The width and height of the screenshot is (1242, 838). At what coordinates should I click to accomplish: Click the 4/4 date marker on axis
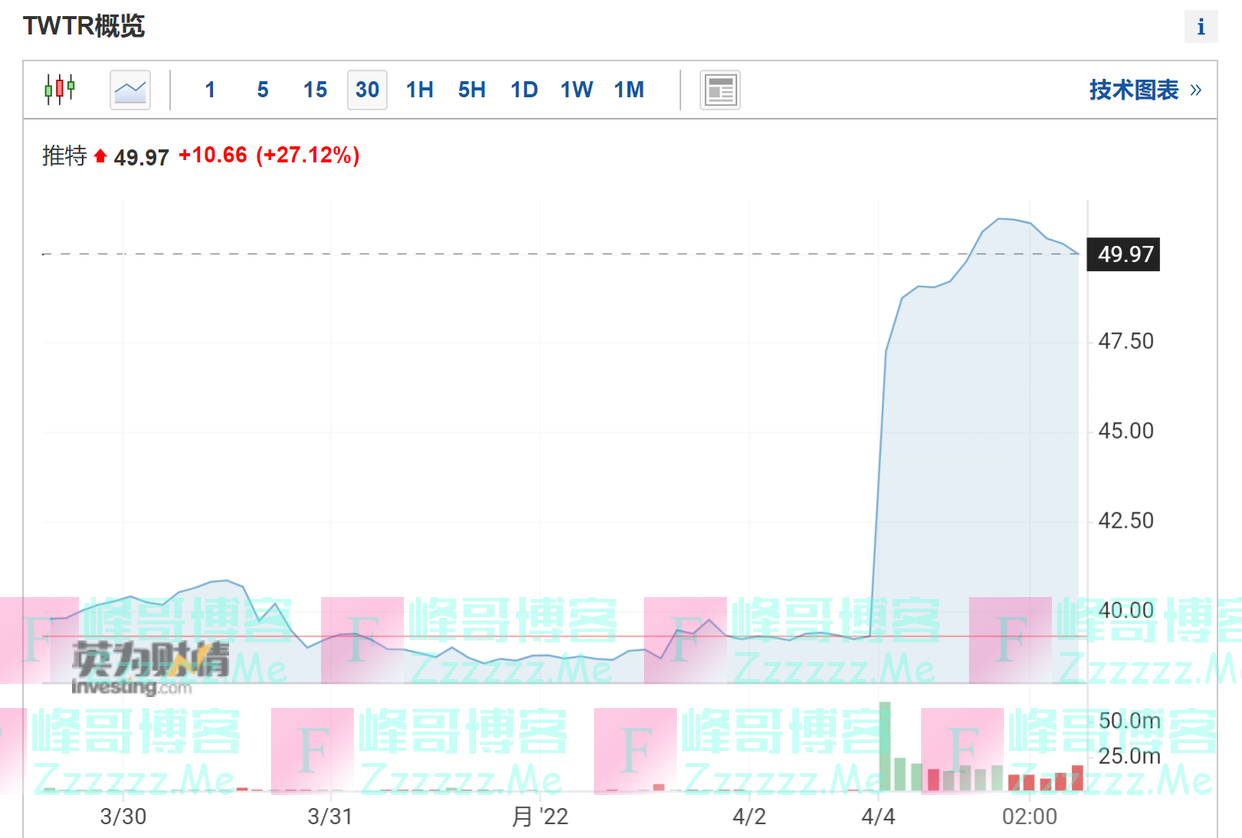(x=878, y=816)
